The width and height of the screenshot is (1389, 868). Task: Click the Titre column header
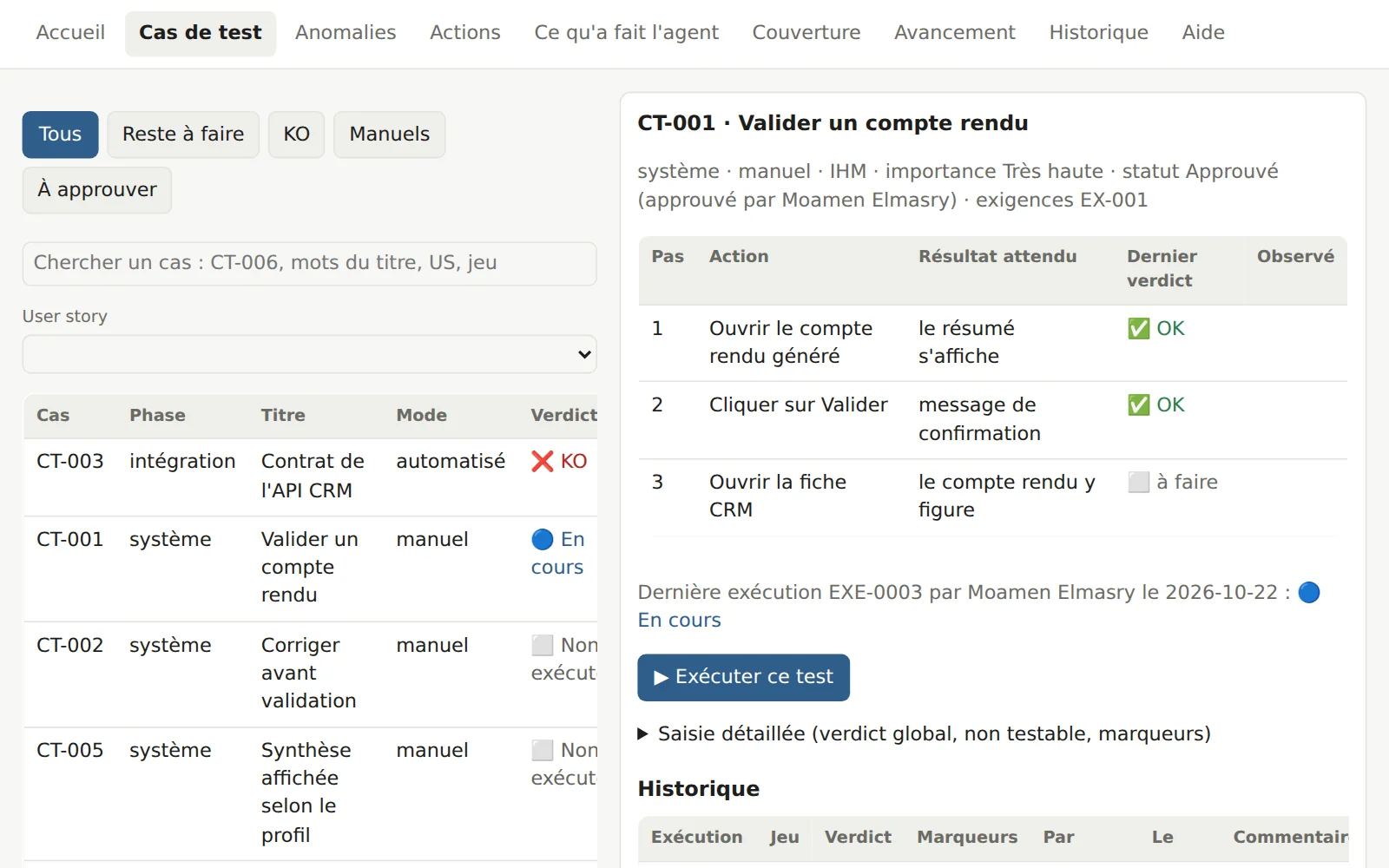point(283,416)
